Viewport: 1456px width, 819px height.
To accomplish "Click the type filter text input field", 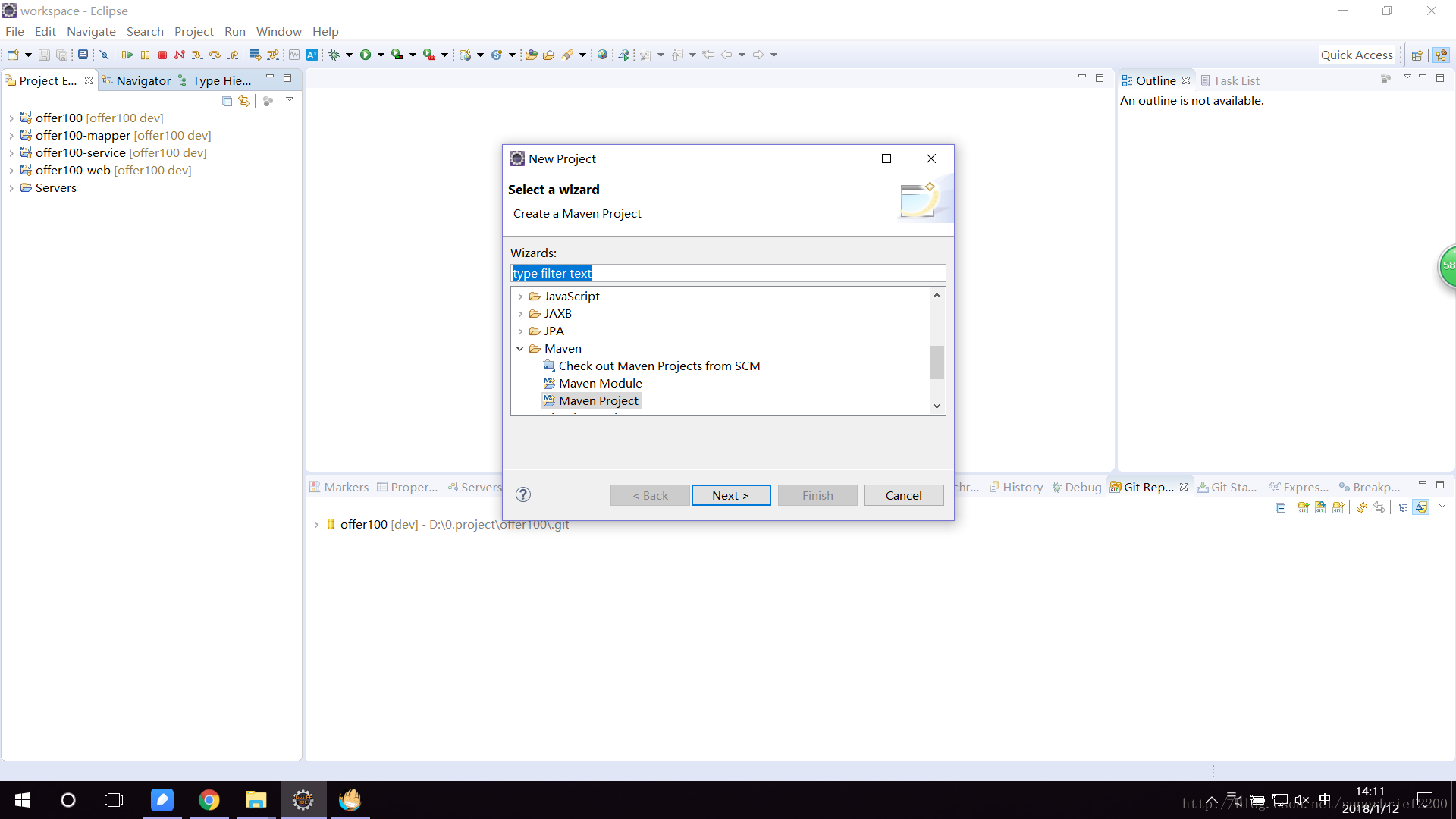I will point(728,273).
